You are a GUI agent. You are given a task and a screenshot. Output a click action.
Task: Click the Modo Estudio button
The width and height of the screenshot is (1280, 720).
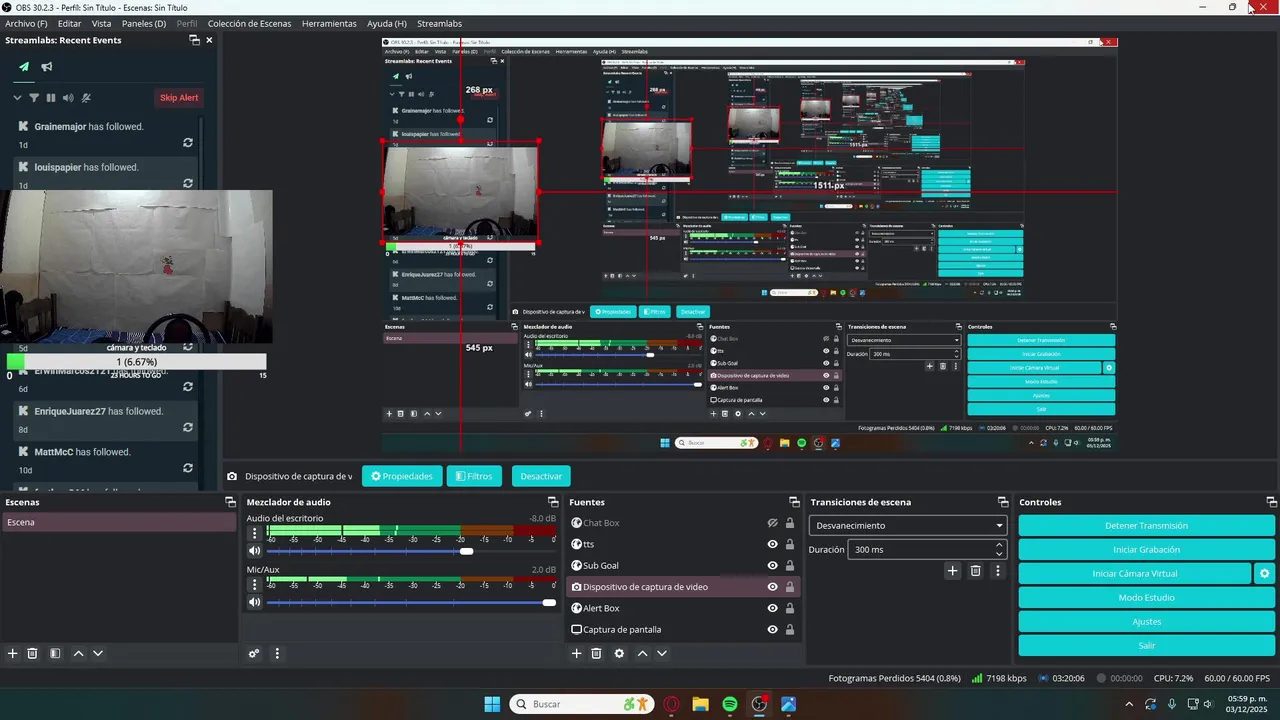pyautogui.click(x=1146, y=597)
